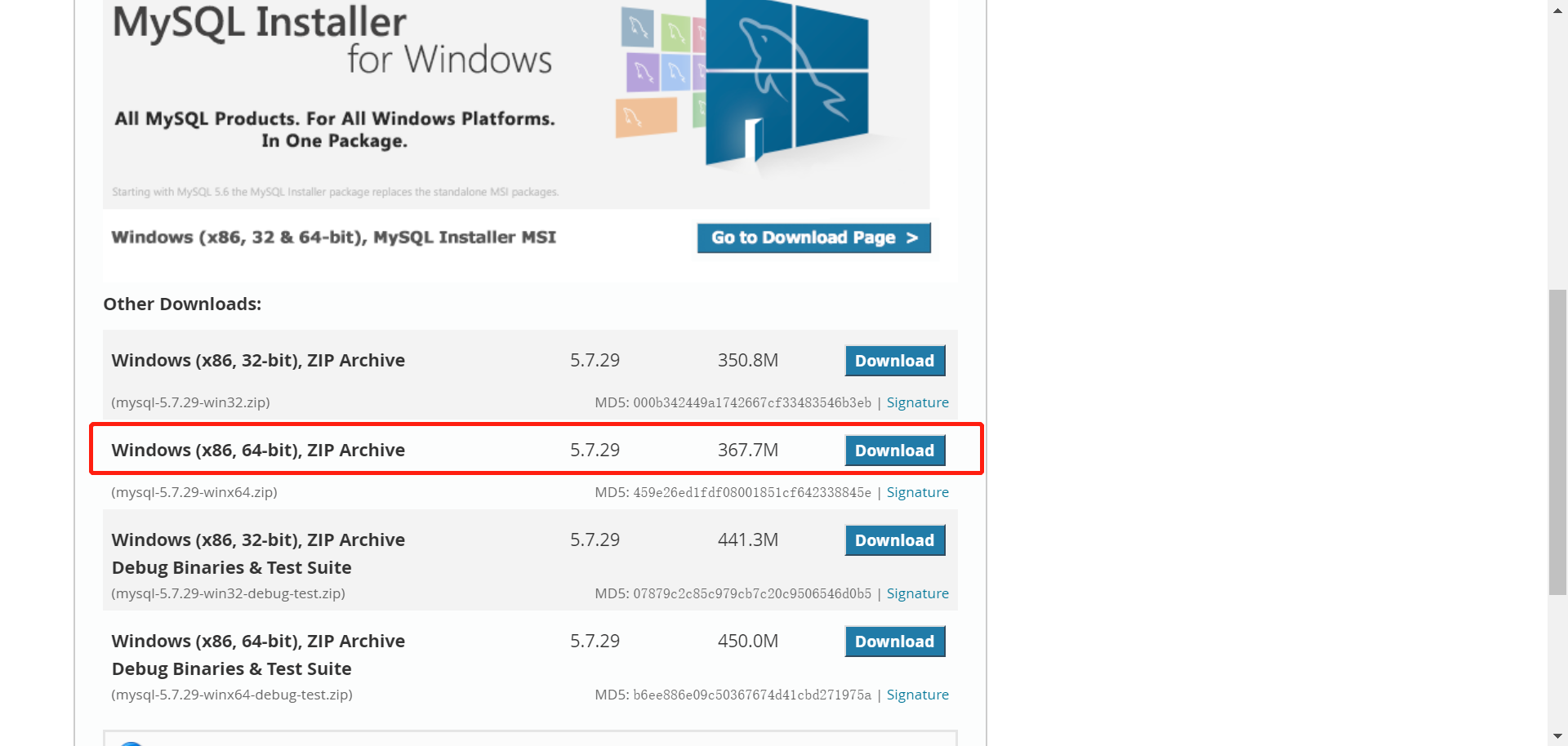
Task: Click the scrollbar down arrow
Action: coord(1557,737)
